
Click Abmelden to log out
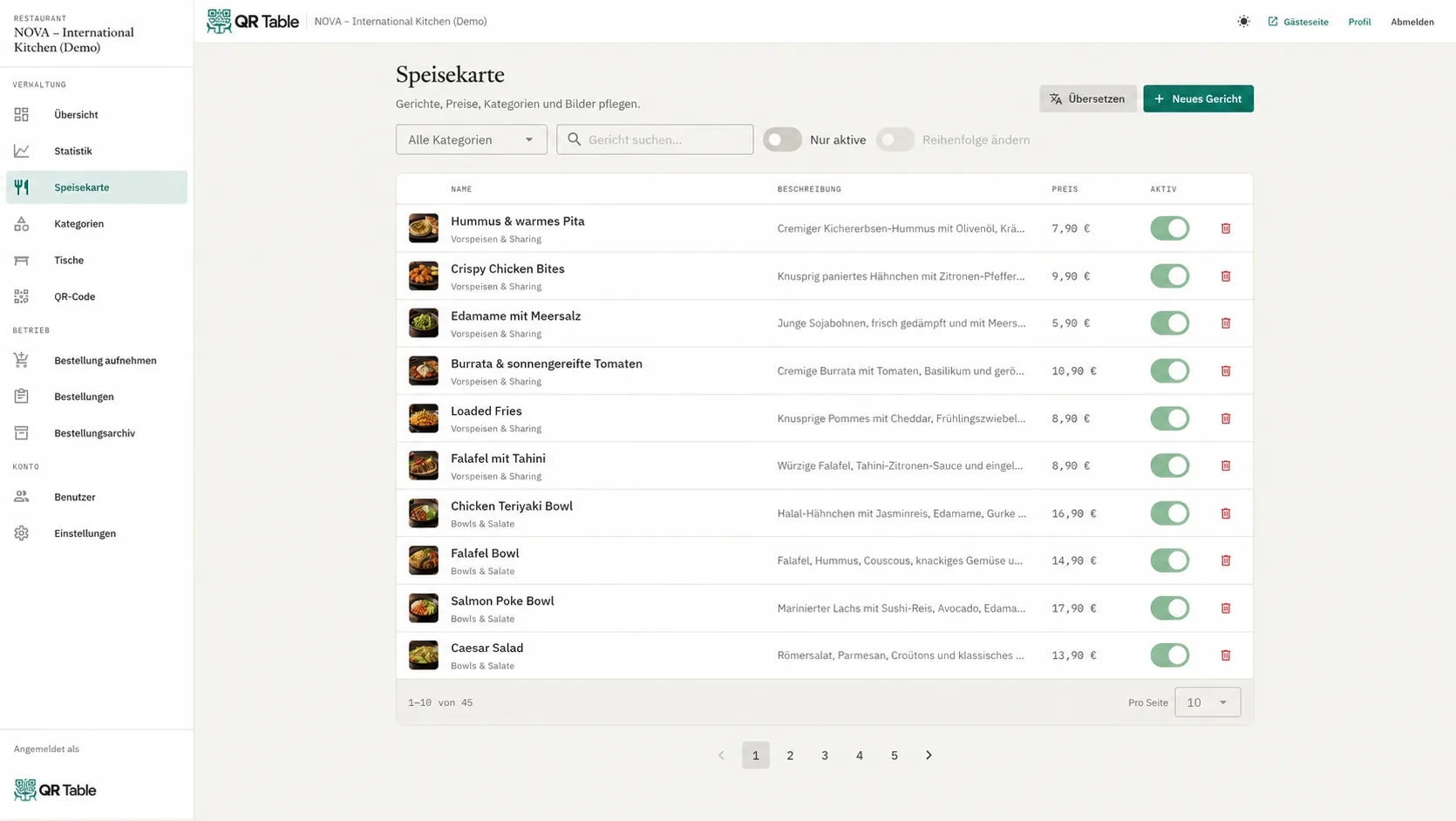pyautogui.click(x=1412, y=22)
